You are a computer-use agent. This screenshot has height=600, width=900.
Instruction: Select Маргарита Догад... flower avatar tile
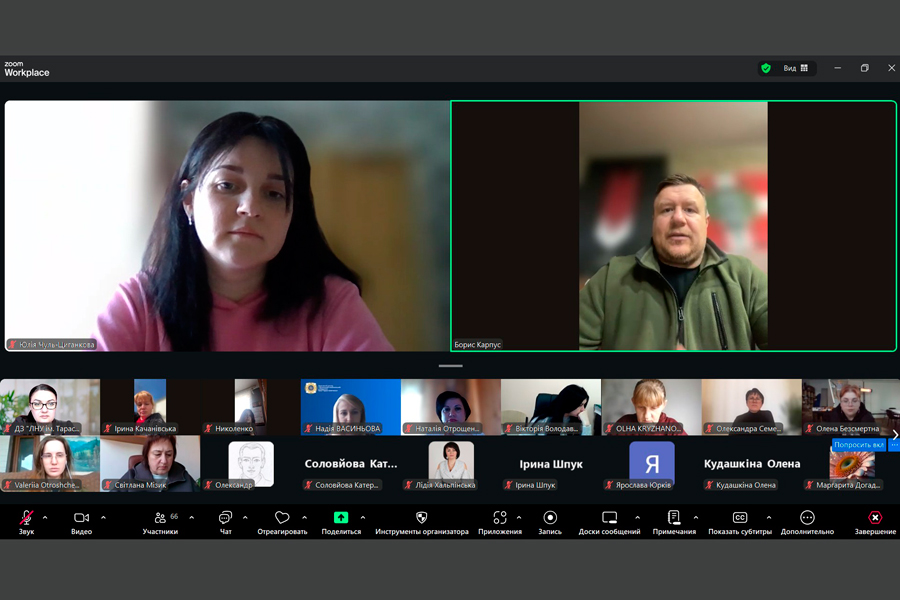[851, 463]
